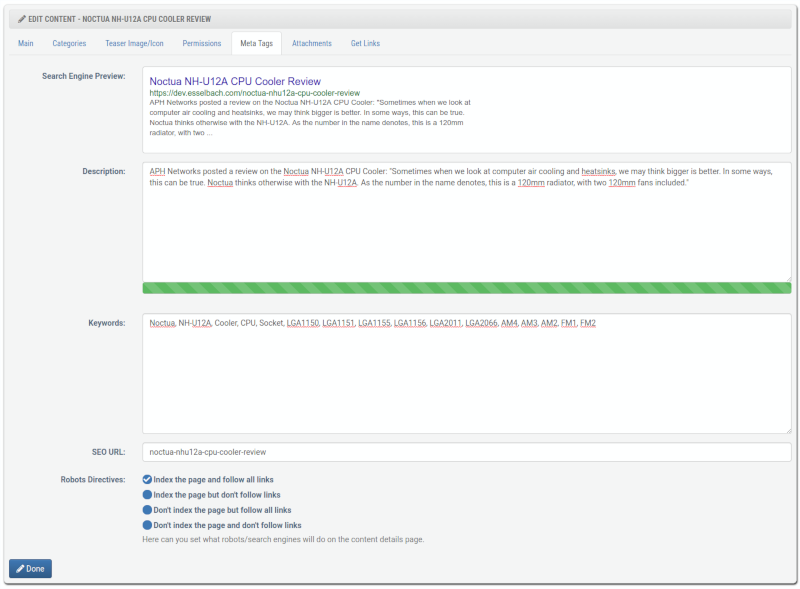Select Index the page and follow all links

tap(147, 479)
